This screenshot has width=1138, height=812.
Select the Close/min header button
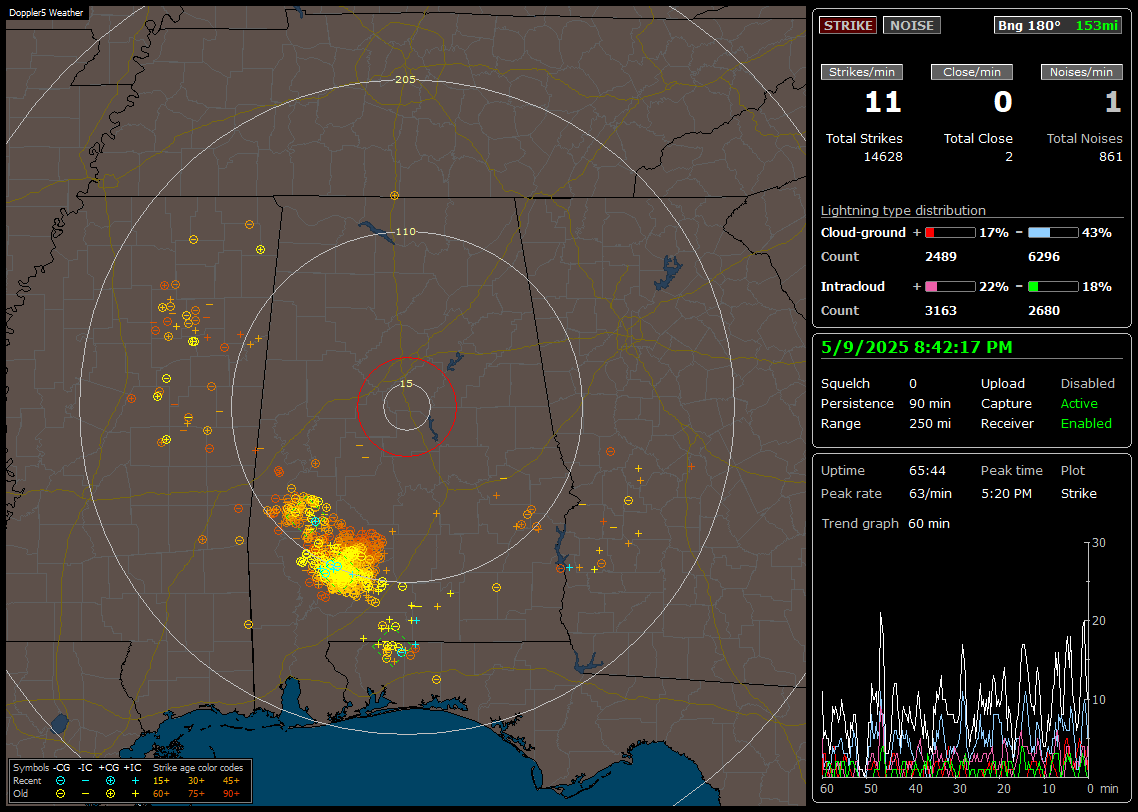tap(972, 72)
